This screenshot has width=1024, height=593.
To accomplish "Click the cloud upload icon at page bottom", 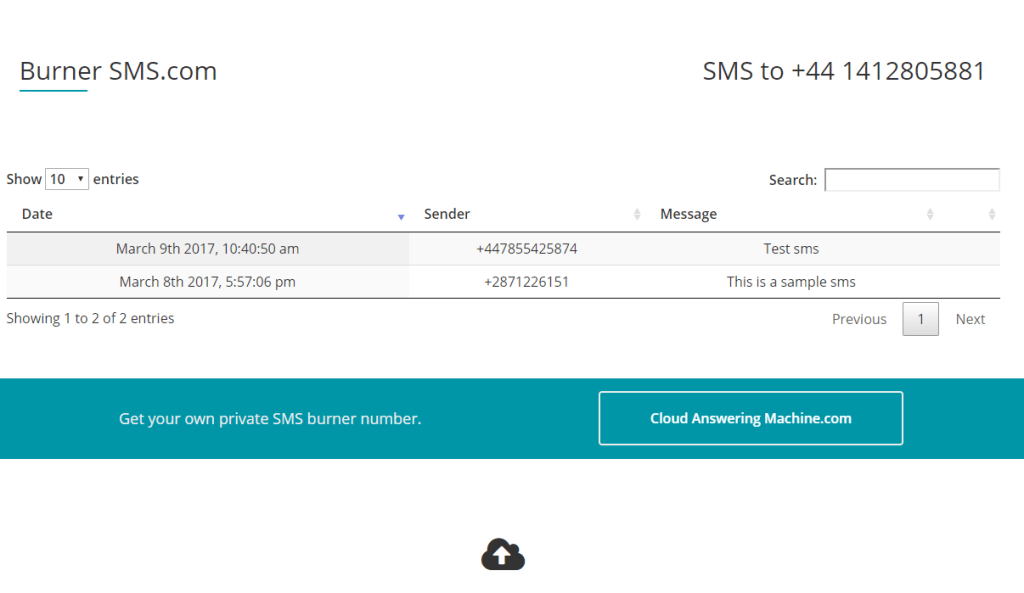I will point(502,553).
